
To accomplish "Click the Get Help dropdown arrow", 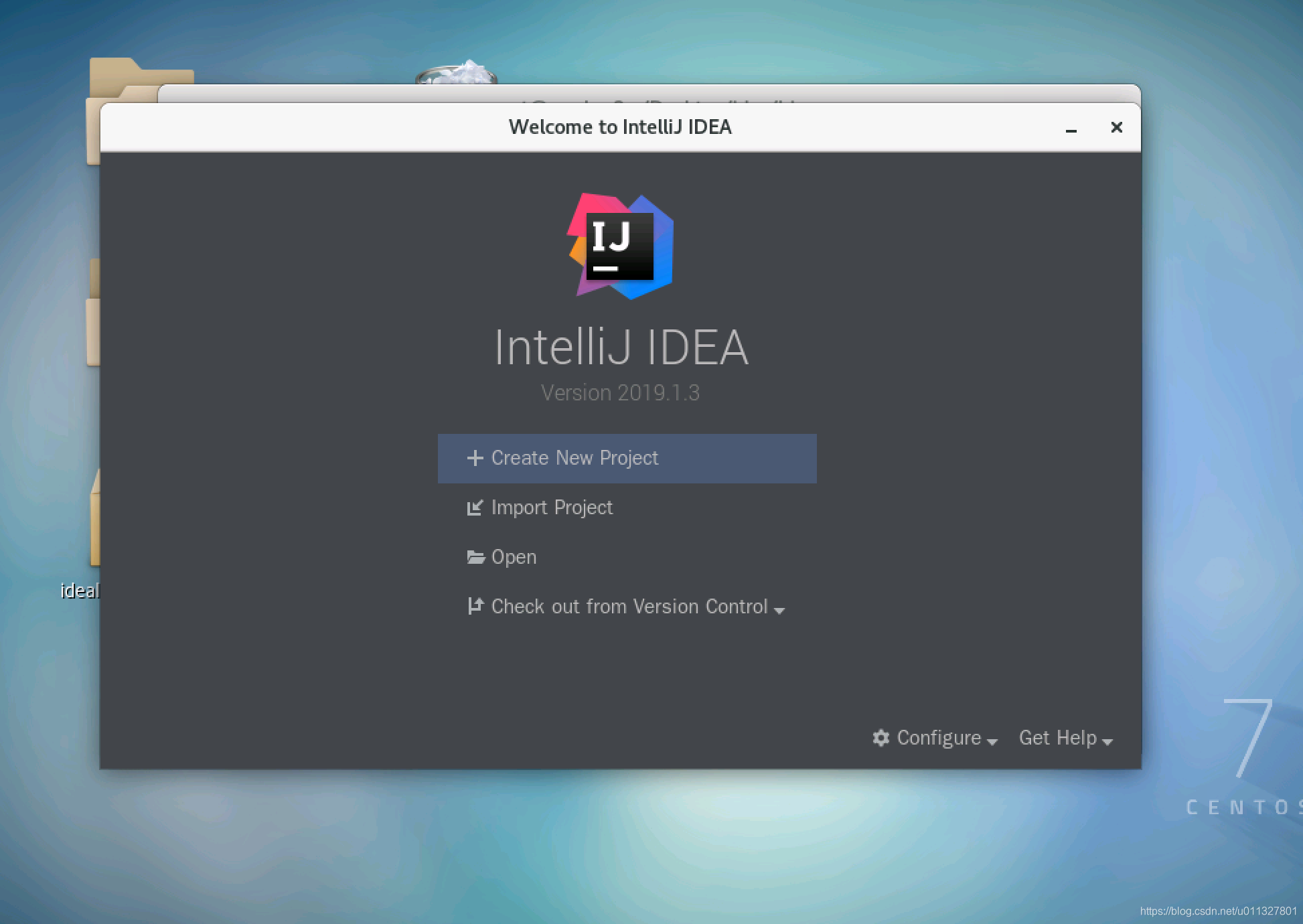I will tap(1107, 741).
